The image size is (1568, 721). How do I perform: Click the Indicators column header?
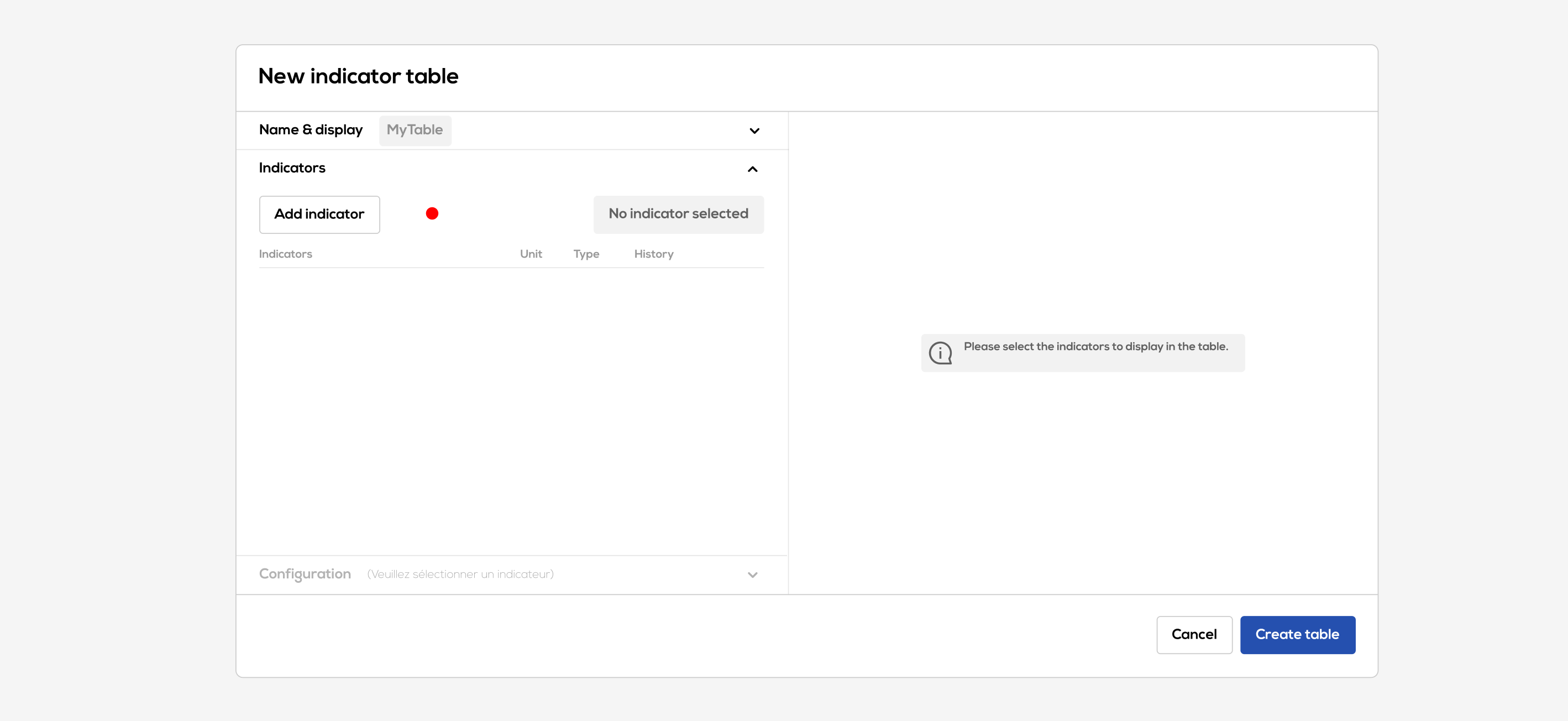pyautogui.click(x=286, y=254)
